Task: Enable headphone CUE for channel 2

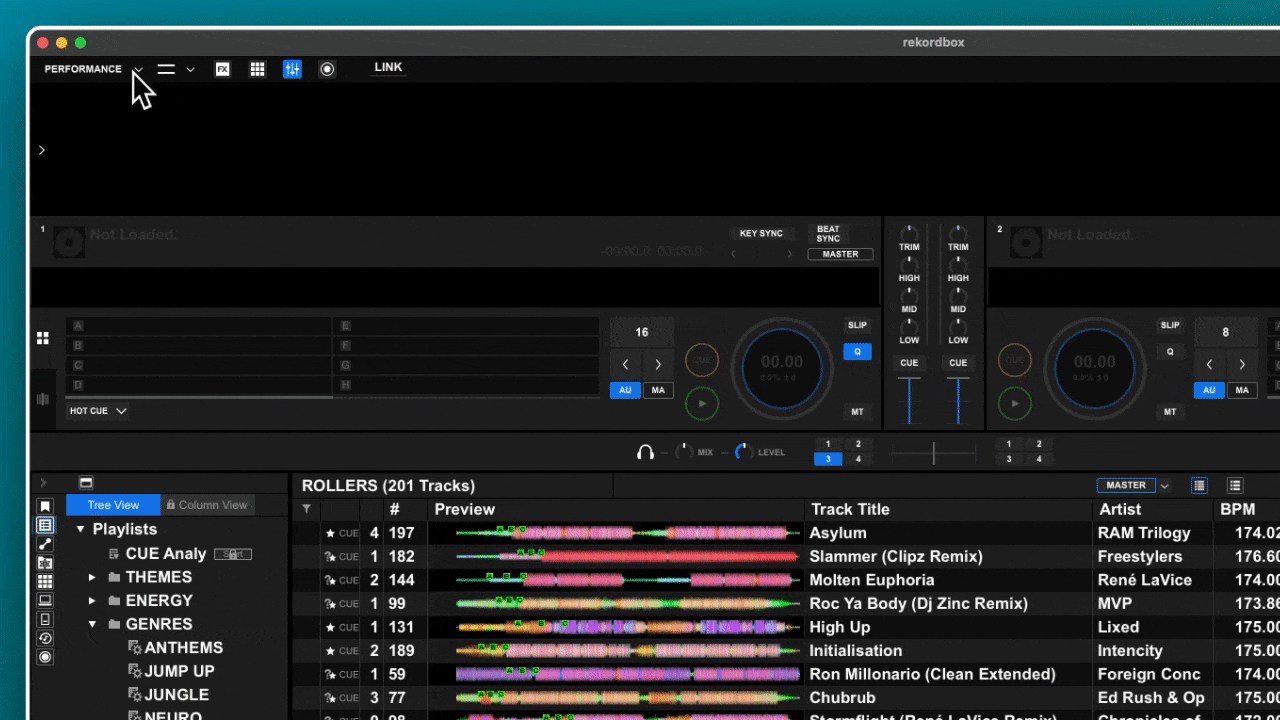Action: pos(958,363)
